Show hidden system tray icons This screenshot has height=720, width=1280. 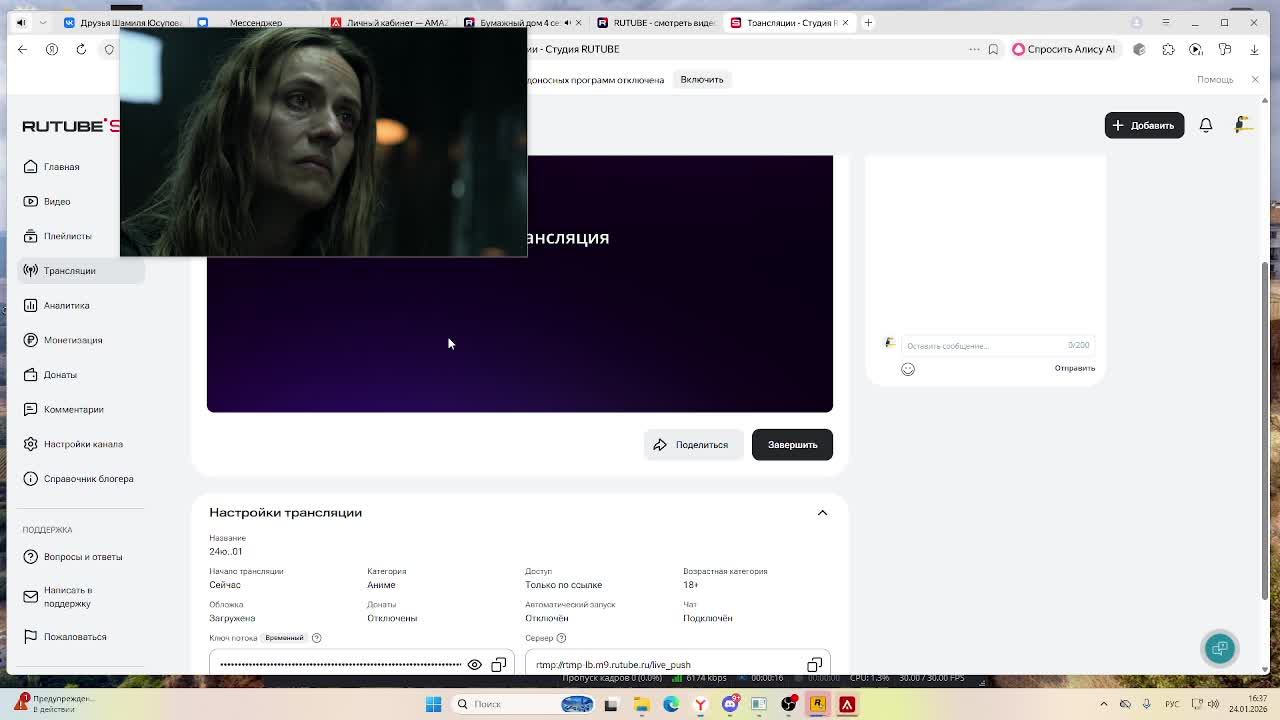1104,704
